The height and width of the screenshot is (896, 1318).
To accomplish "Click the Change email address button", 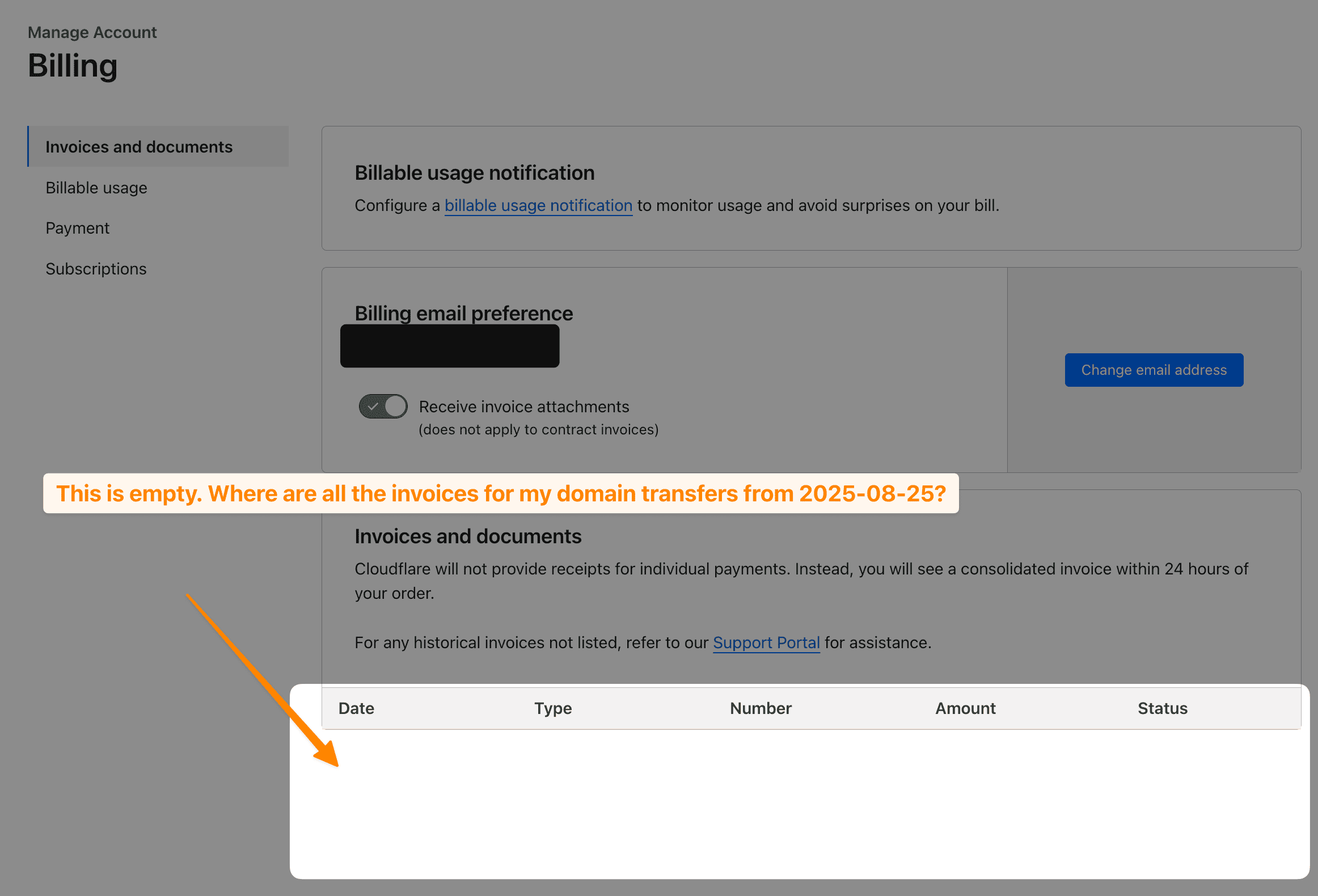I will pos(1154,370).
